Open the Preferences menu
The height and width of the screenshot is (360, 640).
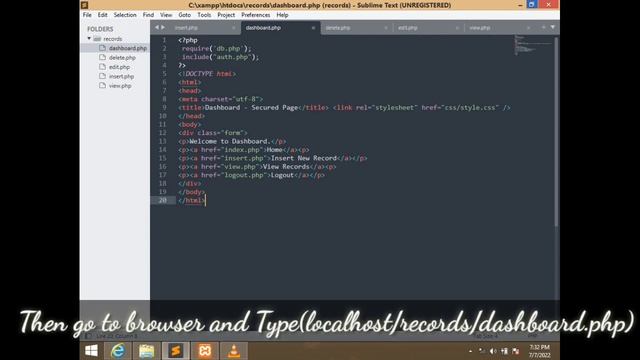click(x=256, y=15)
